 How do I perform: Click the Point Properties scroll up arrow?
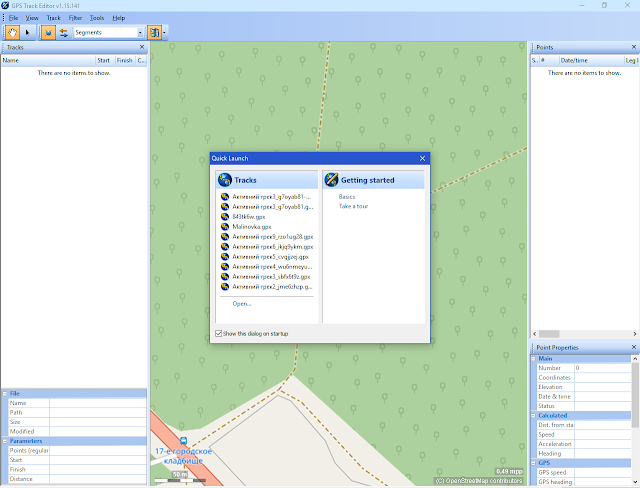(635, 359)
